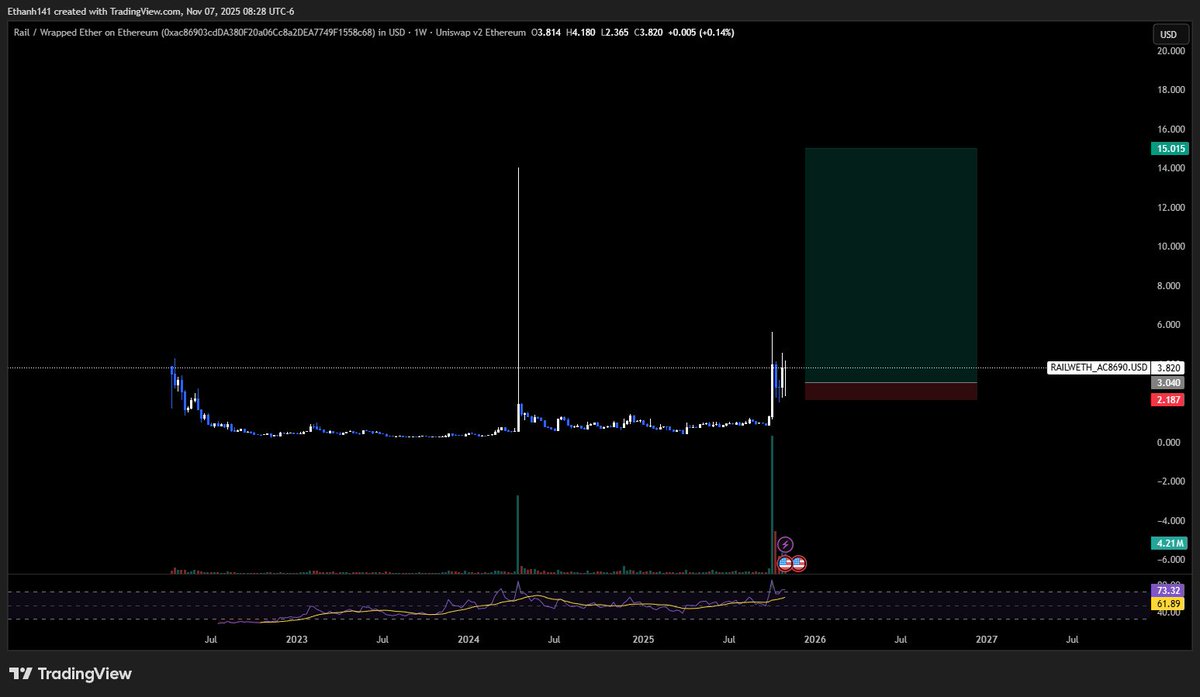
Task: Select the green profit zone of long position
Action: coord(890,265)
